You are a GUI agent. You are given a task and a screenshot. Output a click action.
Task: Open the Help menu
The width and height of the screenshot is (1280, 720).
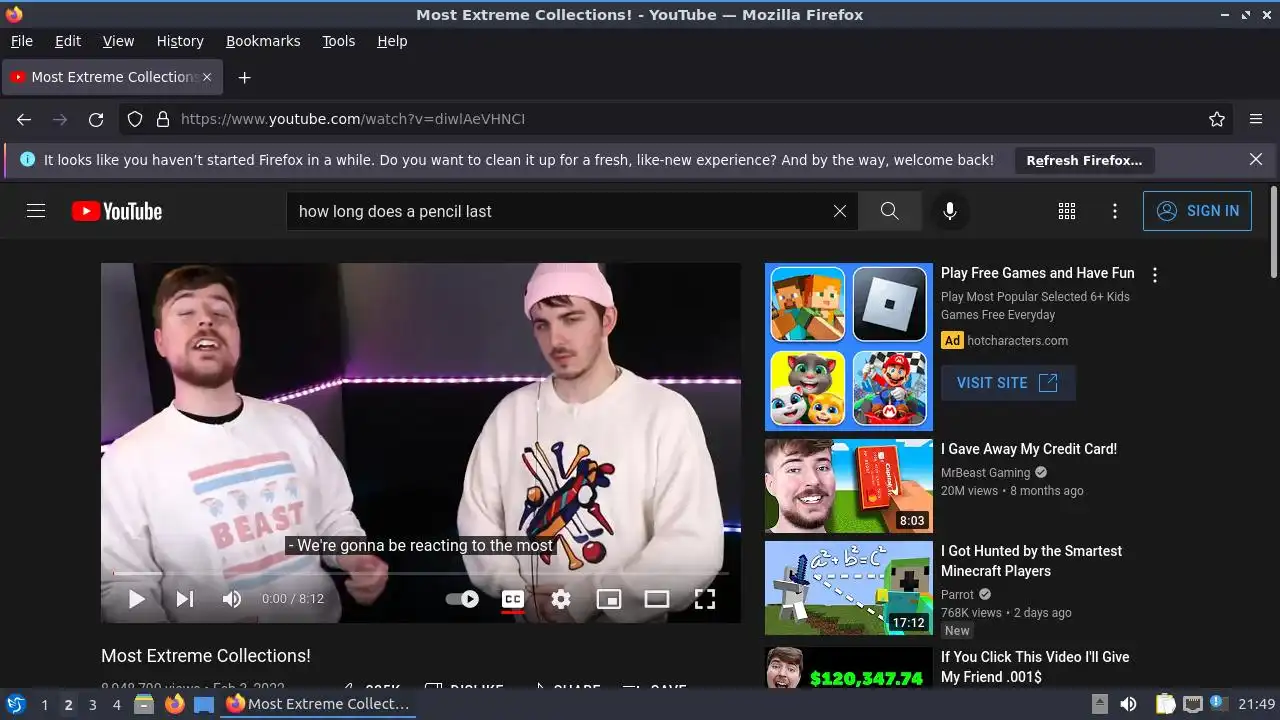(392, 41)
